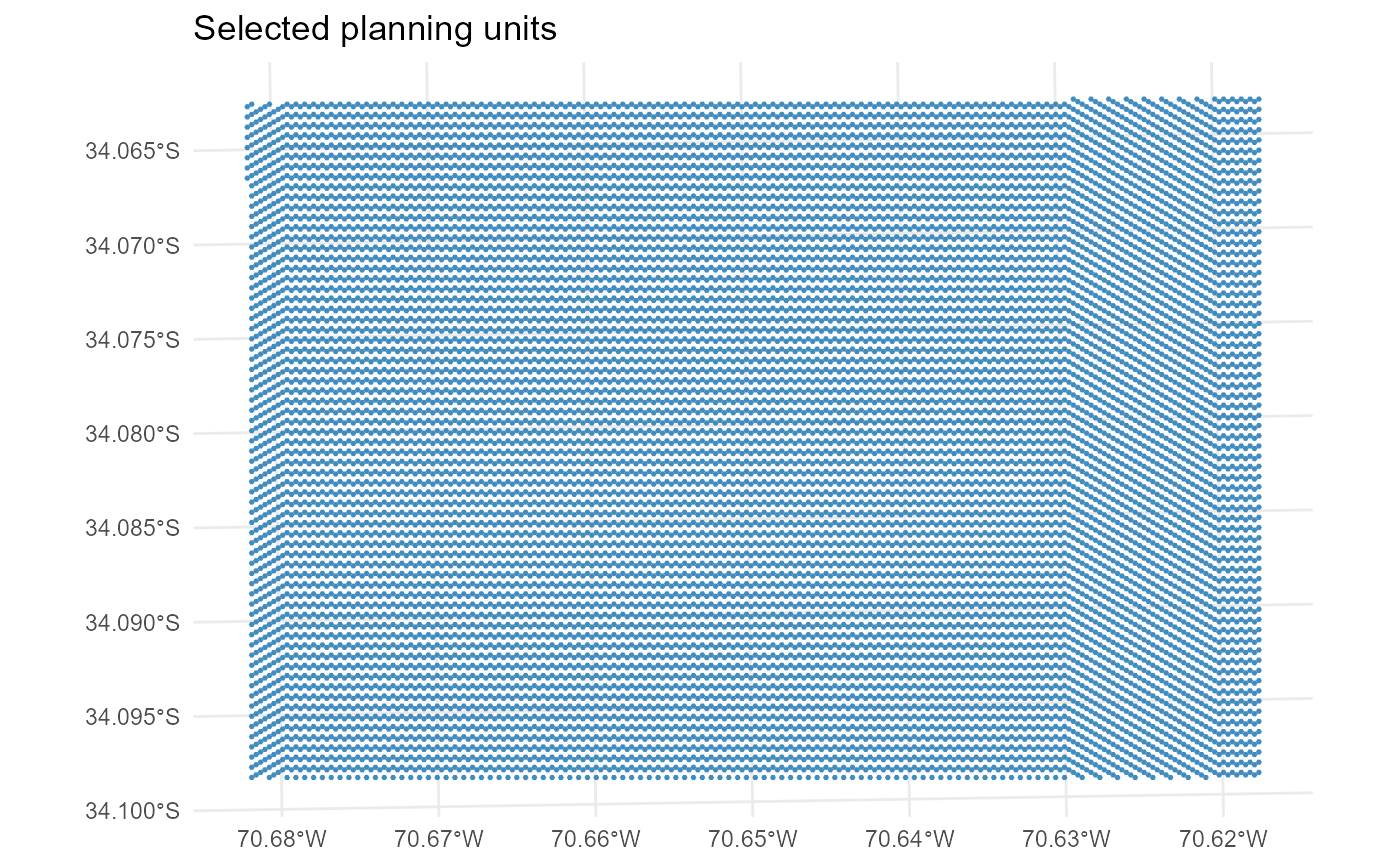Viewport: 1400px width, 866px height.
Task: Click the 34.070°S latitude axis label
Action: (132, 246)
